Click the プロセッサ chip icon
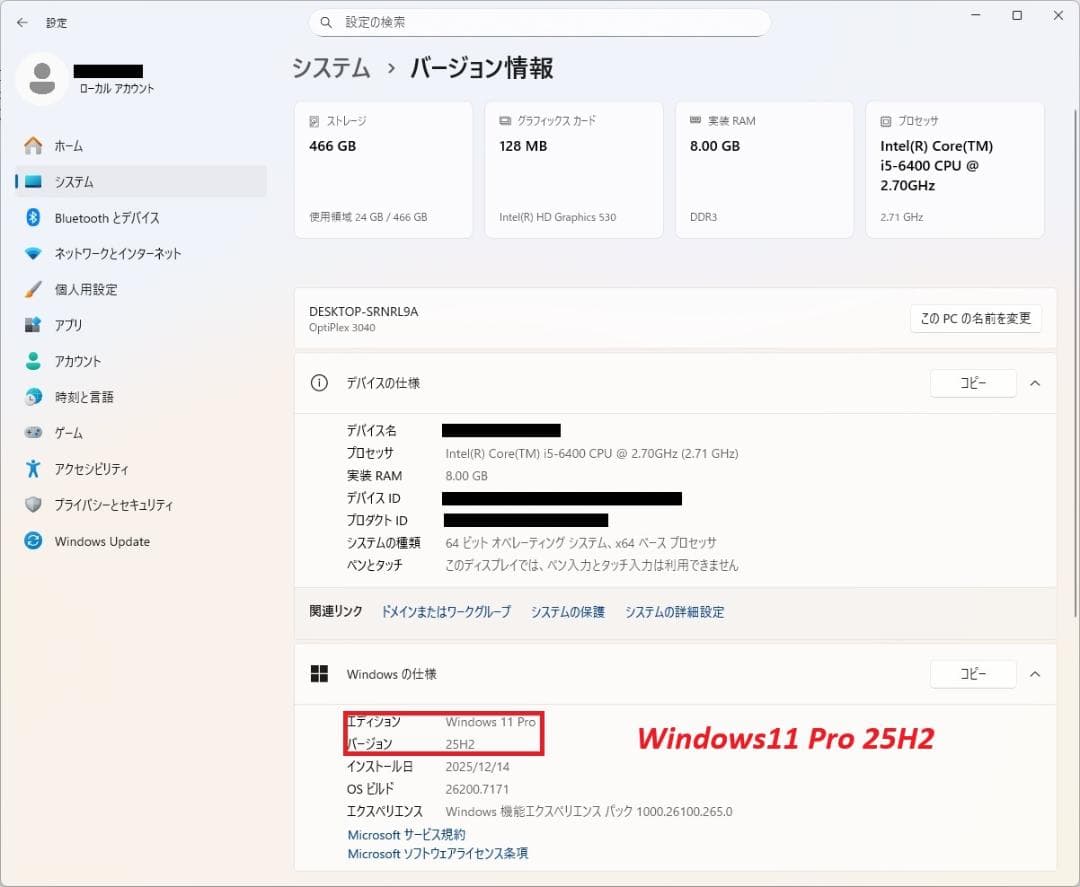The height and width of the screenshot is (887, 1080). click(886, 121)
